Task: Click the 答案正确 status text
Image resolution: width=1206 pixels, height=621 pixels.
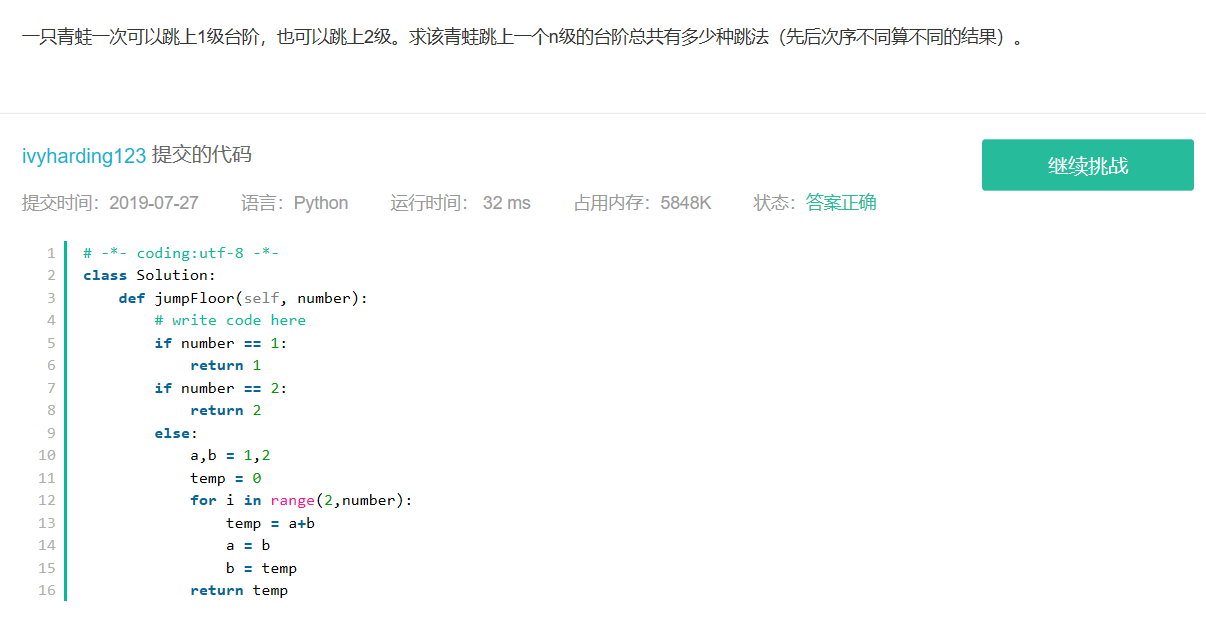Action: click(x=841, y=203)
